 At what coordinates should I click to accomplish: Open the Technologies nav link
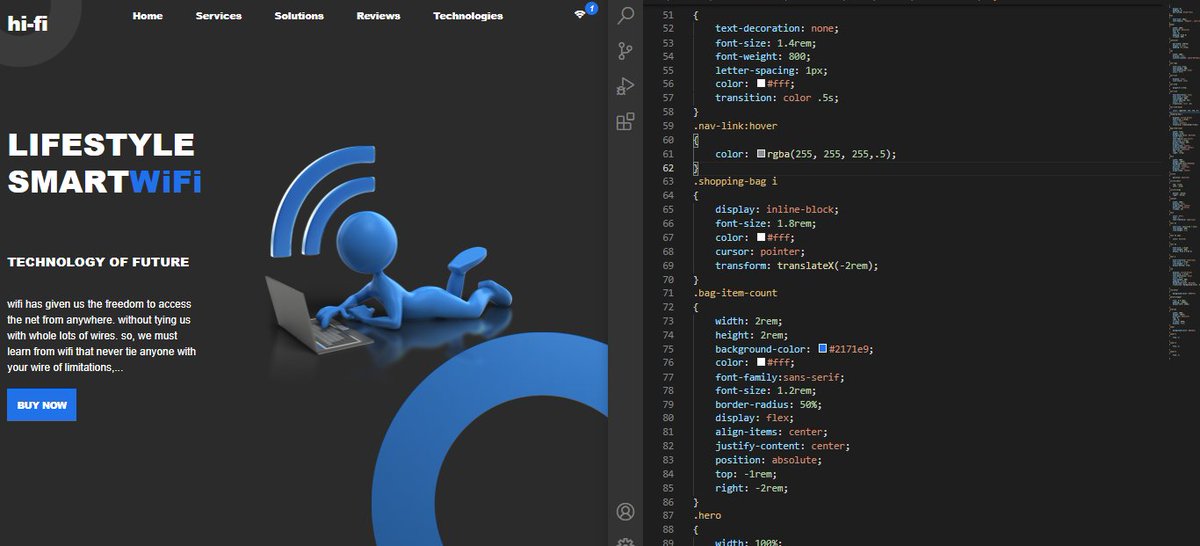click(x=468, y=16)
